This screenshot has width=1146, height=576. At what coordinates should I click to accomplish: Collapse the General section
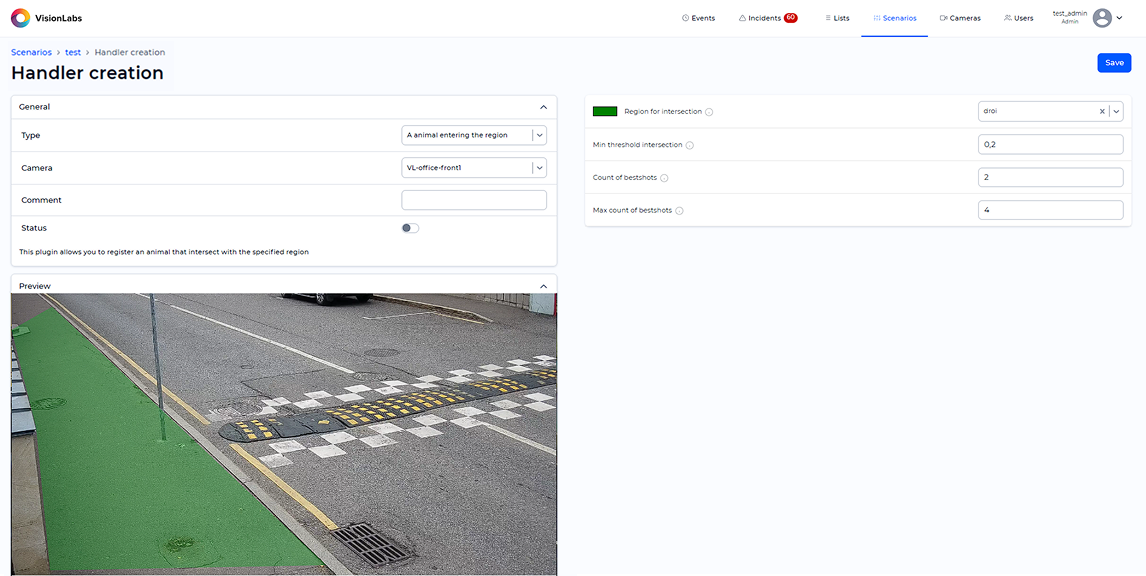pyautogui.click(x=543, y=107)
